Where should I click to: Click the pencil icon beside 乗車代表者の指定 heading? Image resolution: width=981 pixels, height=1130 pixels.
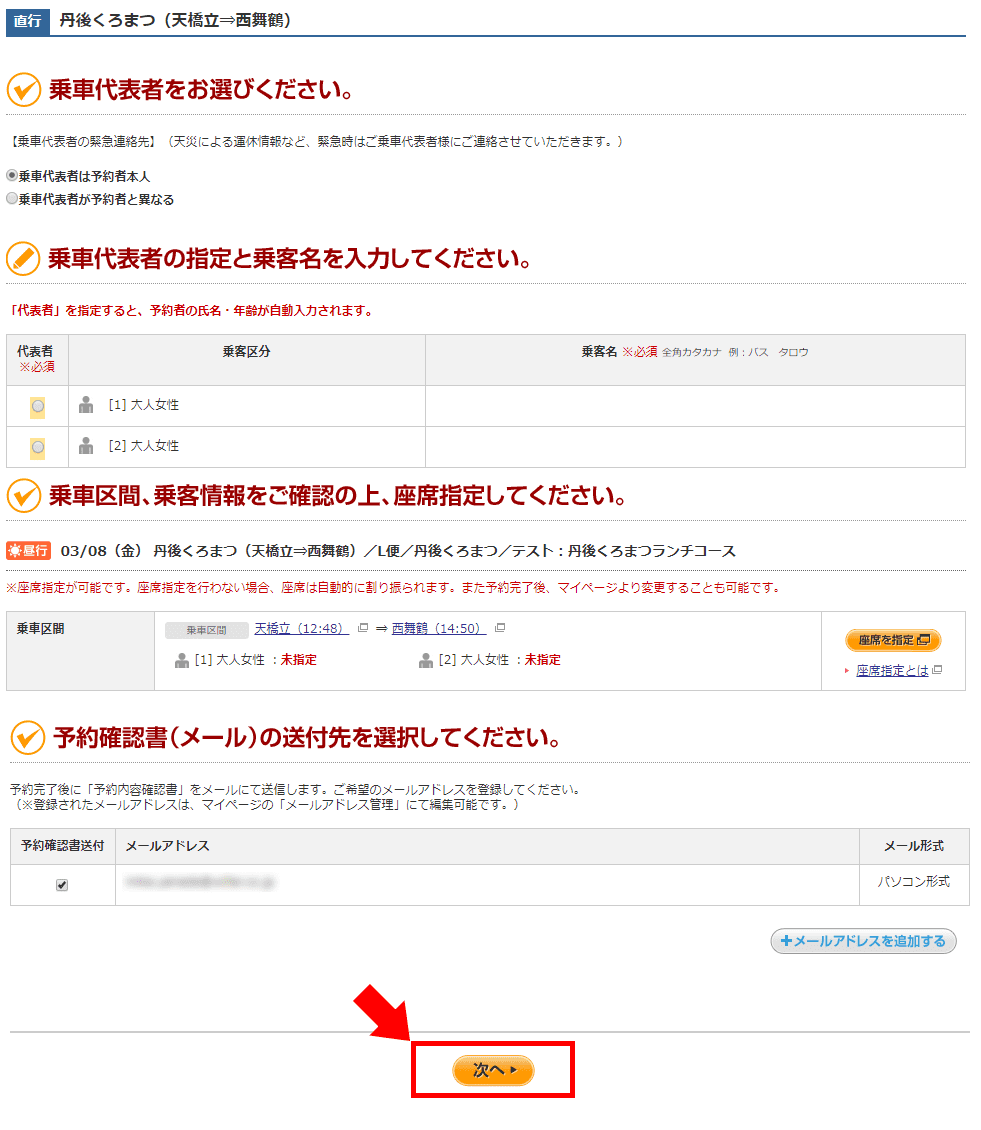click(23, 260)
